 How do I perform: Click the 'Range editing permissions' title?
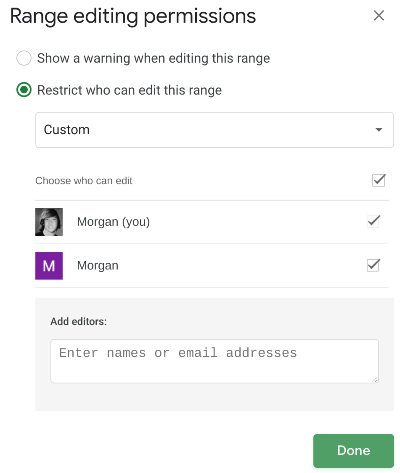tap(133, 17)
